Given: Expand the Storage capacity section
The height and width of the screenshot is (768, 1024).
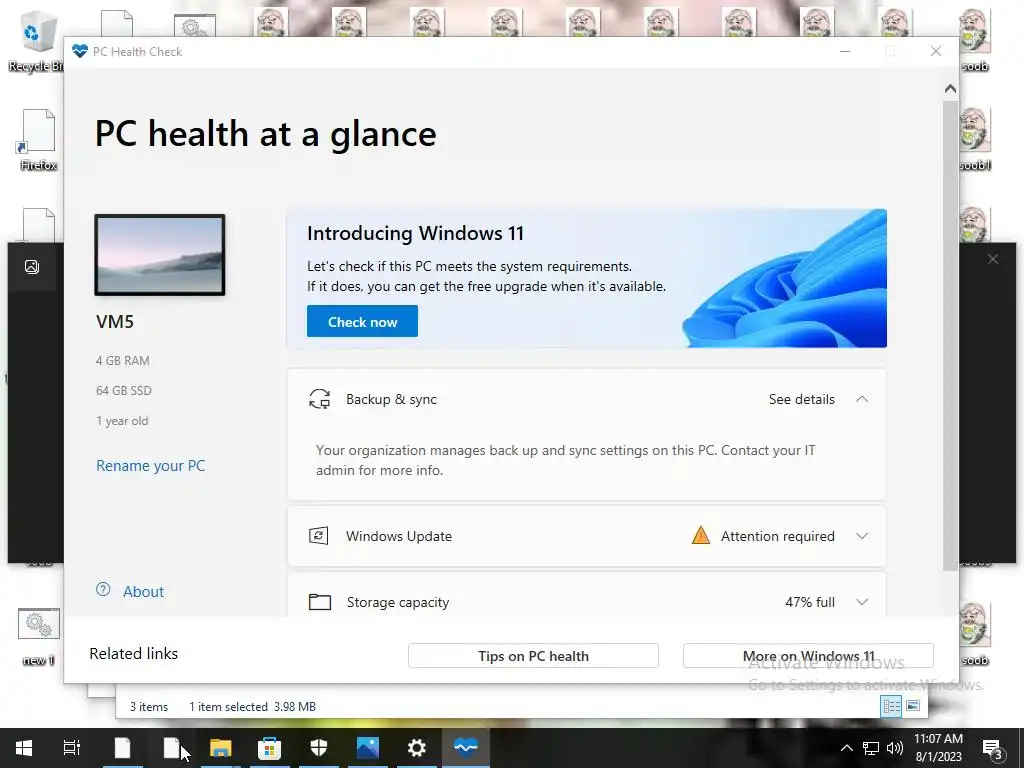Looking at the screenshot, I should [x=862, y=601].
